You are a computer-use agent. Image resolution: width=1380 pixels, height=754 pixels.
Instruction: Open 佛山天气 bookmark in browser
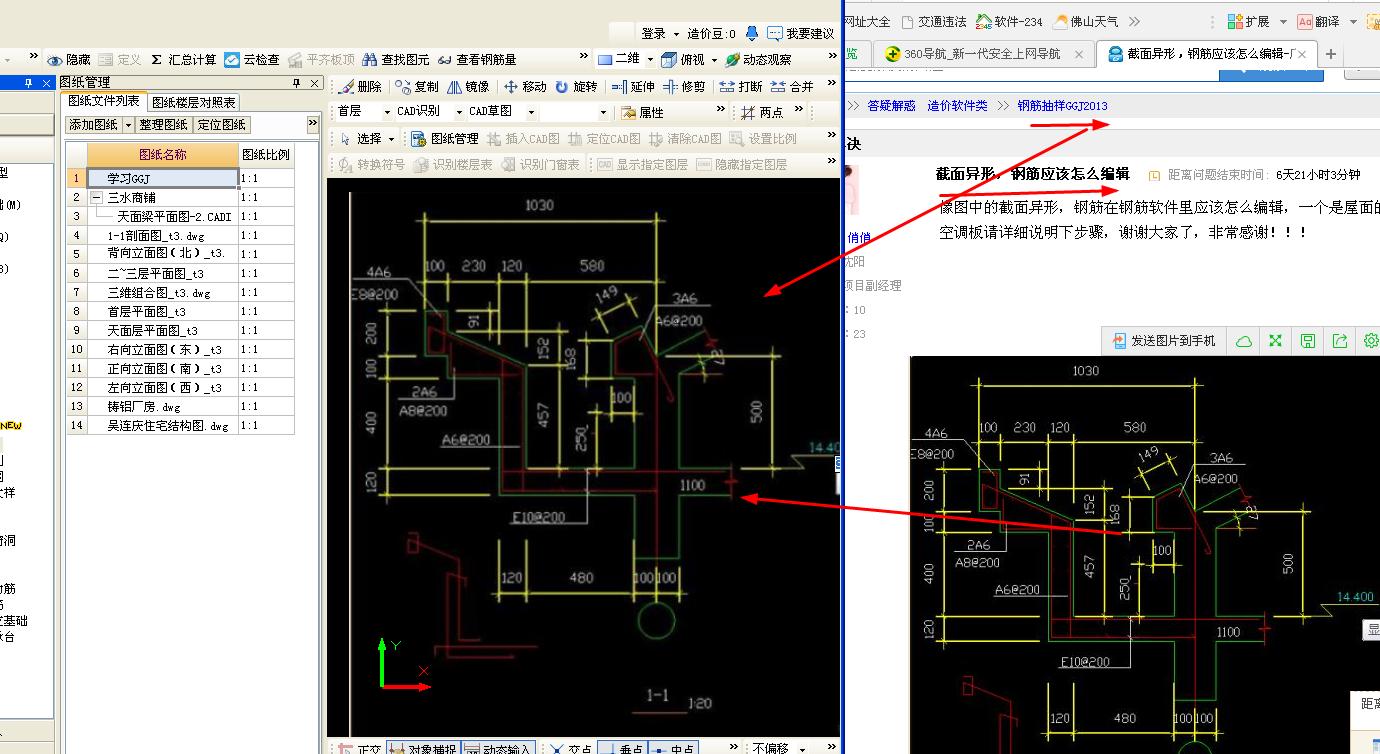[1085, 21]
